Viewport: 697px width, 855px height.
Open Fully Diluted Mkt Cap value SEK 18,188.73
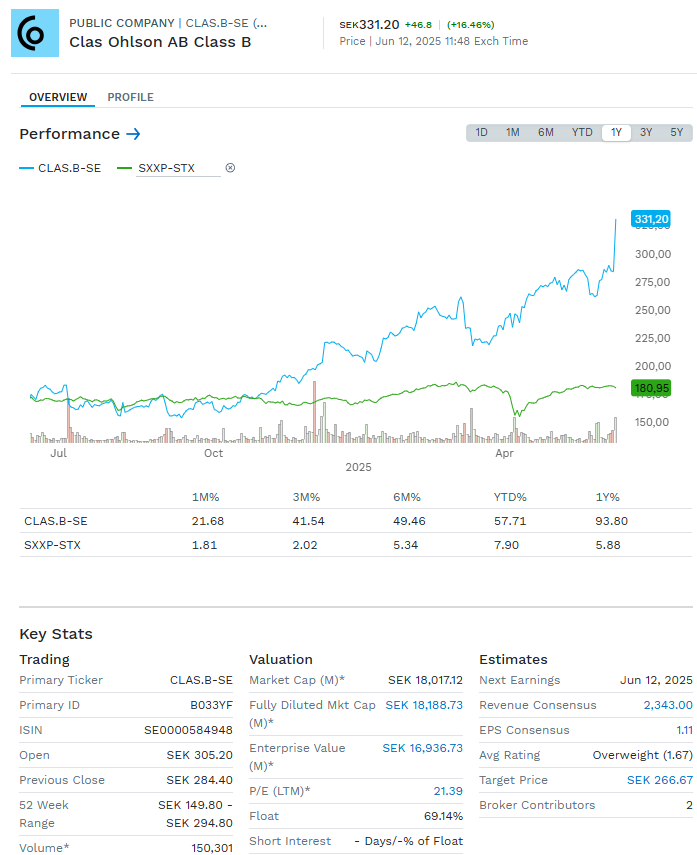[x=424, y=705]
